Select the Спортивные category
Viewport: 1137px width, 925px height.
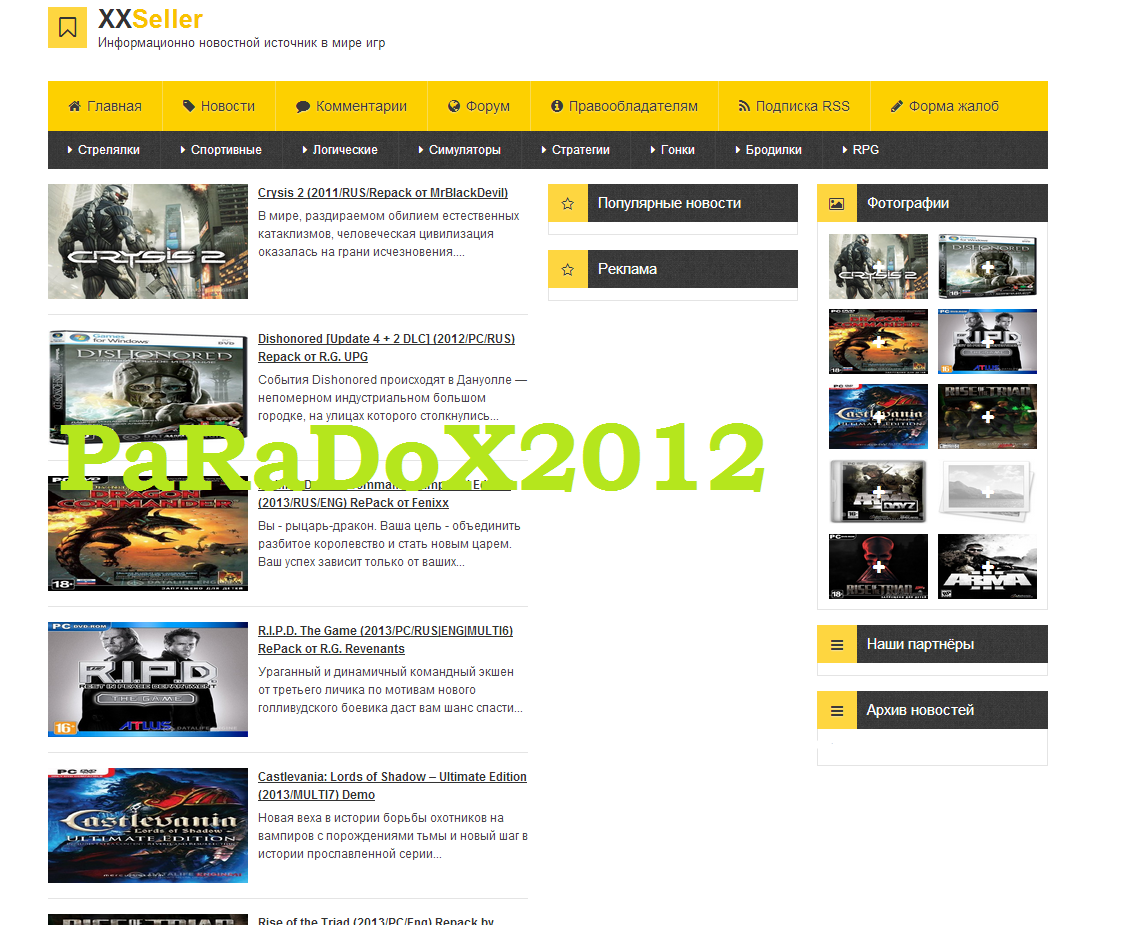221,150
